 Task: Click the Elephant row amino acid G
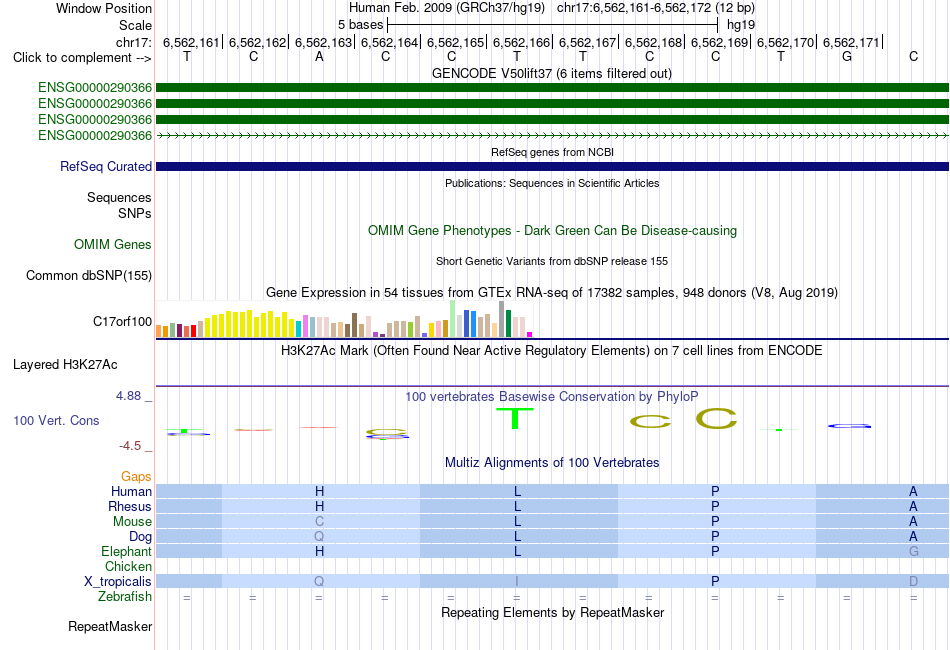(913, 552)
